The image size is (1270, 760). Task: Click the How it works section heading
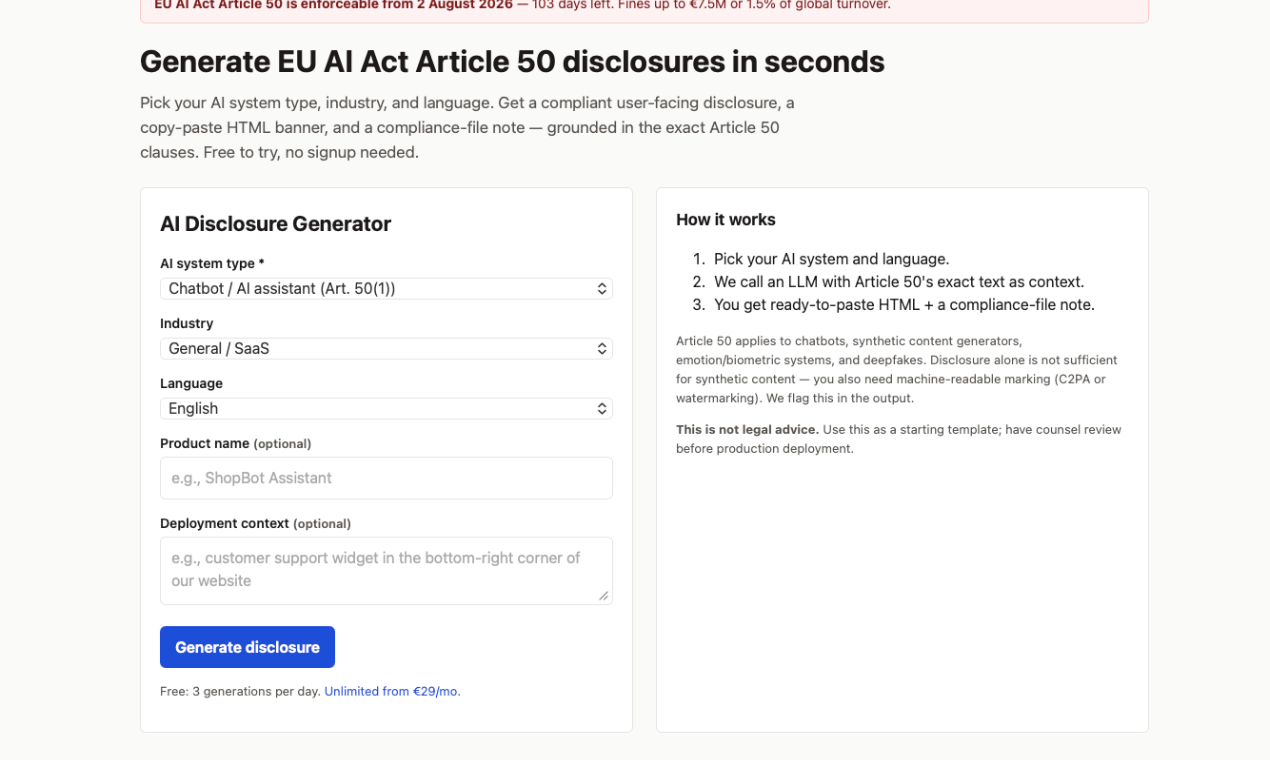click(725, 219)
